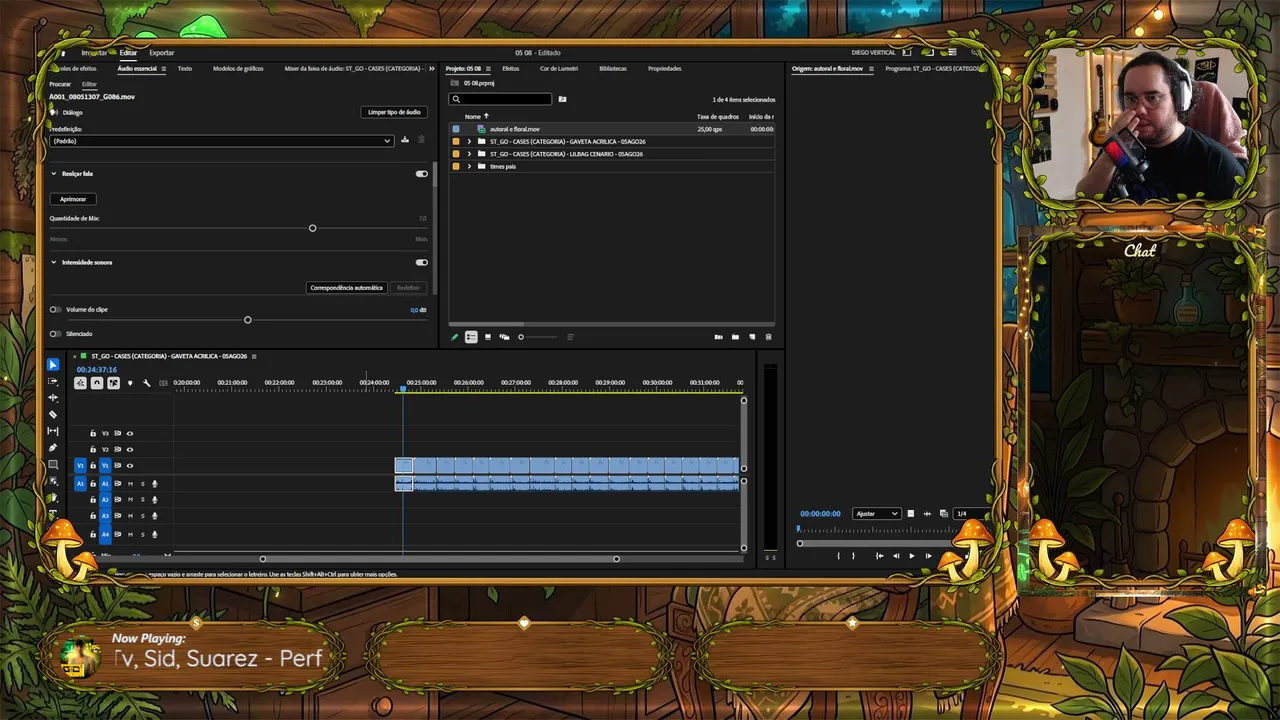Screen dimensions: 1280x720
Task: Select the Razor tool
Action: tap(53, 414)
